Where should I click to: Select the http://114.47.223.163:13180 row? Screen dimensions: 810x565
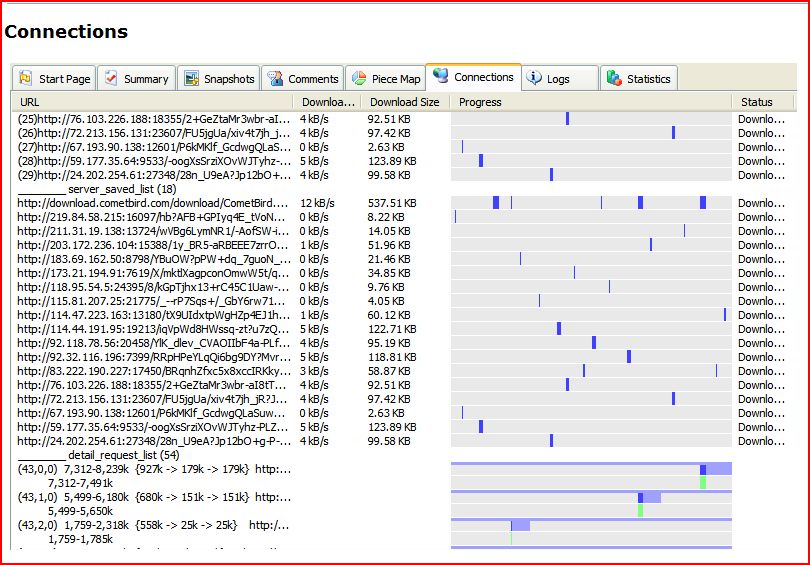click(x=403, y=315)
